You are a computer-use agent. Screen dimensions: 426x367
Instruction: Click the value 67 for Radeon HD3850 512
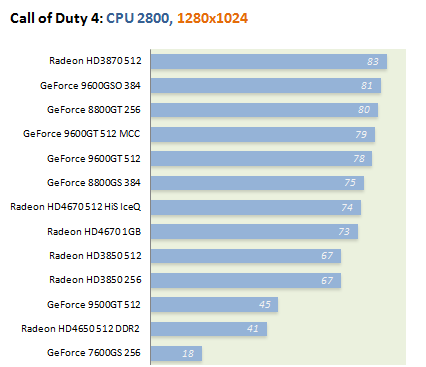[327, 256]
